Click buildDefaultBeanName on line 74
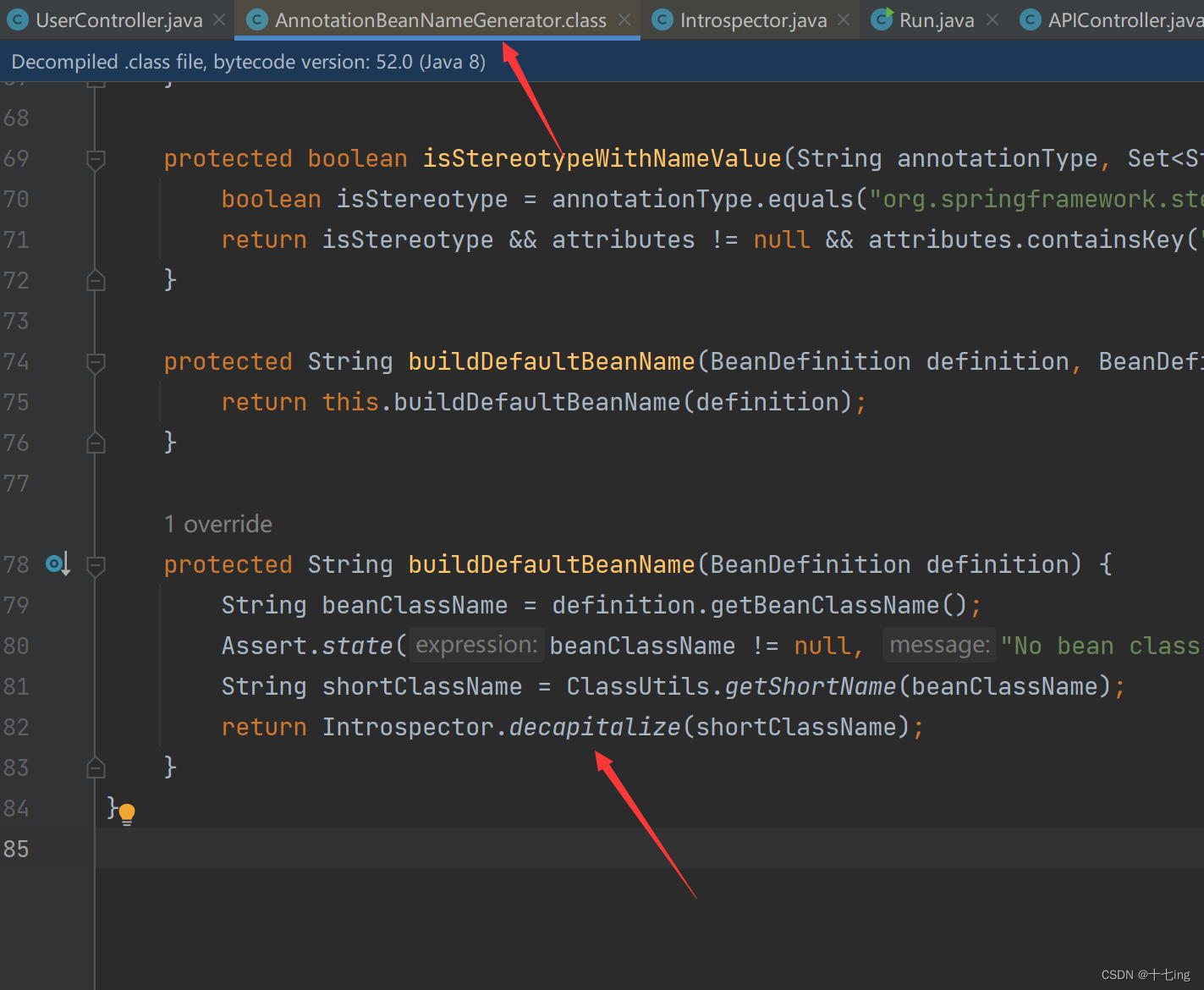 pos(552,362)
